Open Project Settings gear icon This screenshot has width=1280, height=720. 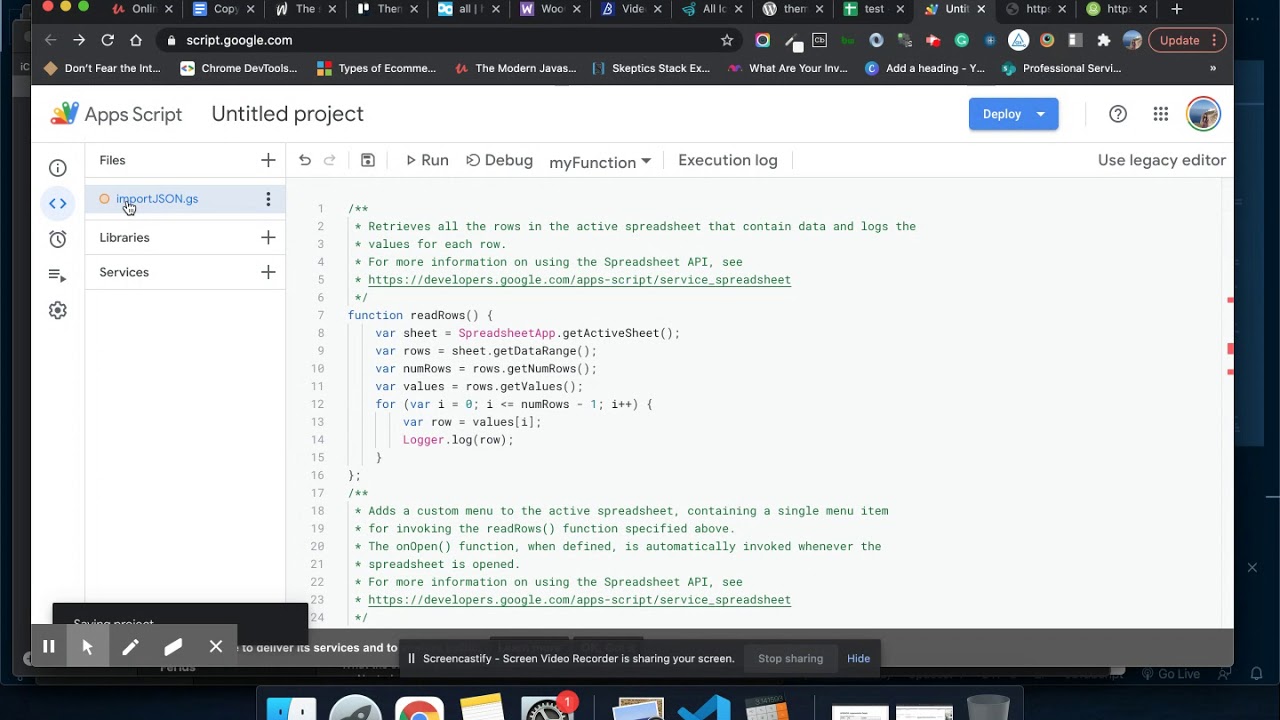point(58,311)
